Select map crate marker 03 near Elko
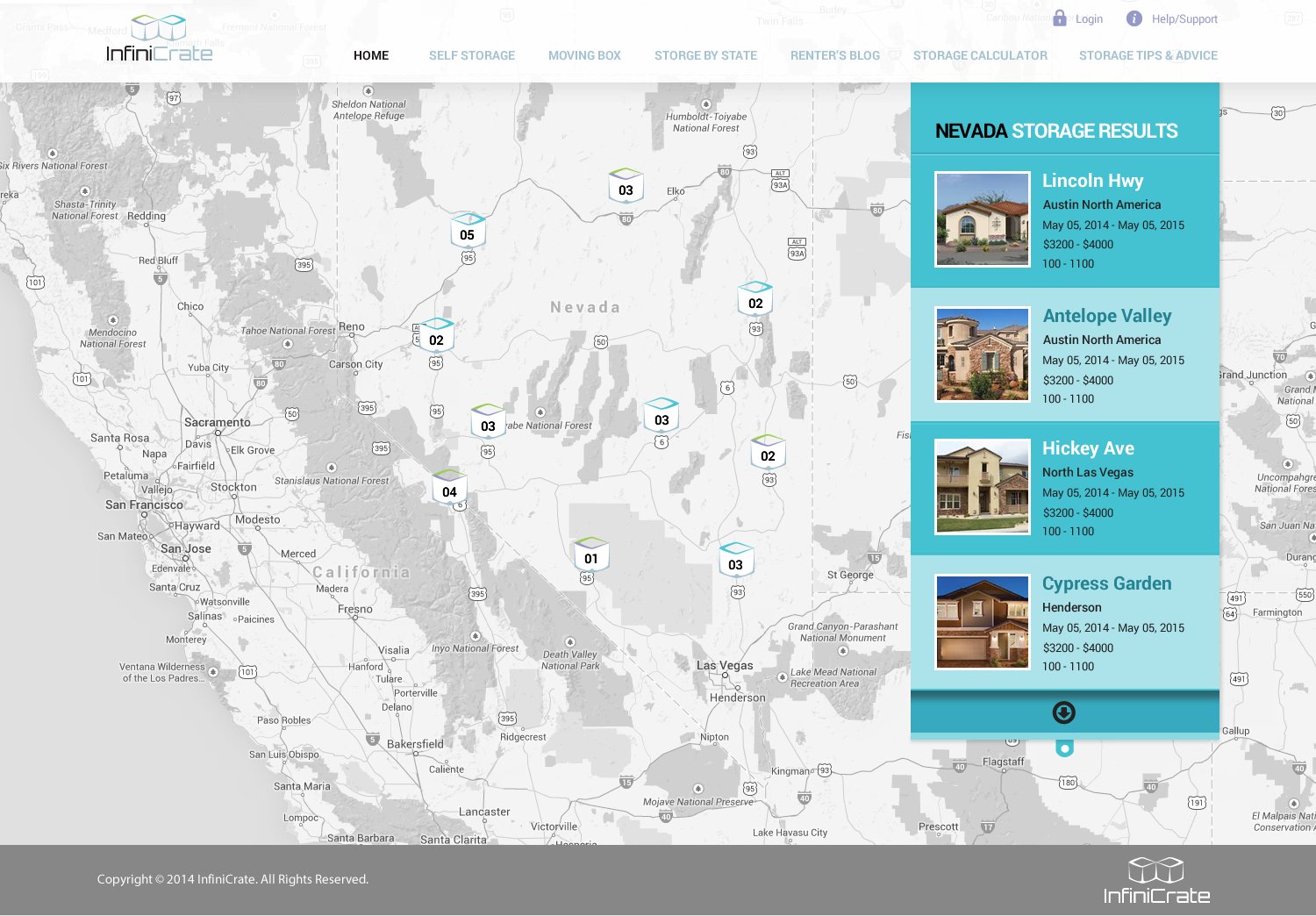Image resolution: width=1316 pixels, height=916 pixels. [x=626, y=187]
